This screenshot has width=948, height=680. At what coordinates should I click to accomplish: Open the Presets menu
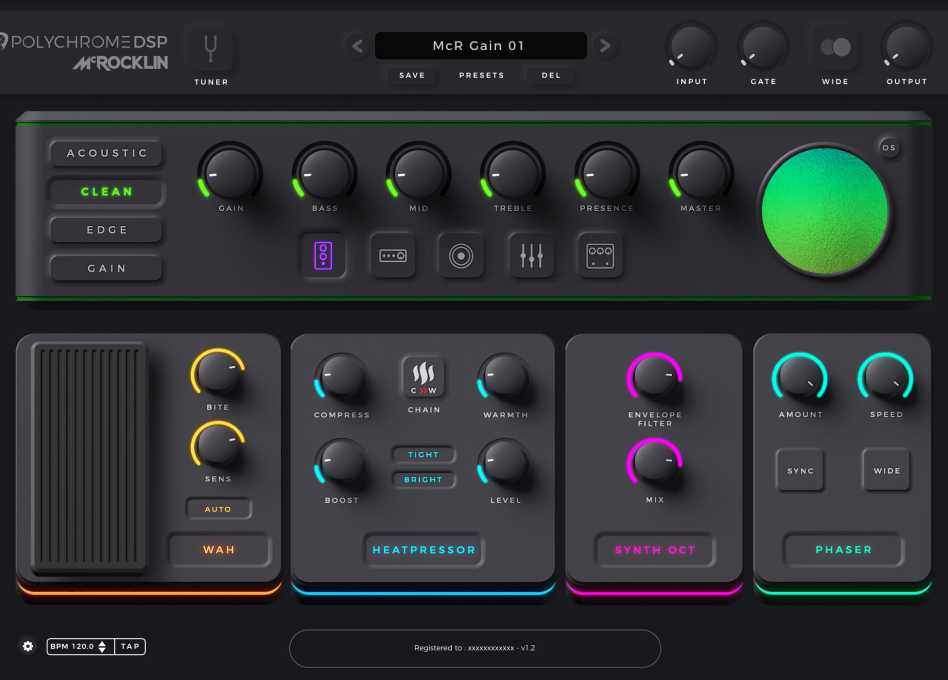481,75
